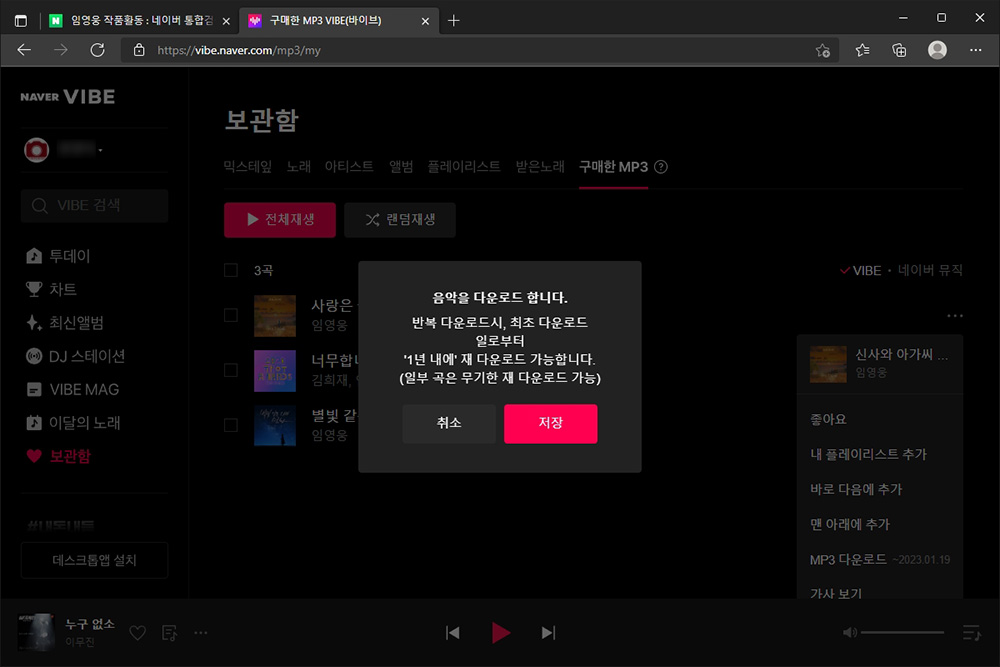This screenshot has width=1000, height=667.
Task: Adjust the player volume slider
Action: tap(902, 633)
